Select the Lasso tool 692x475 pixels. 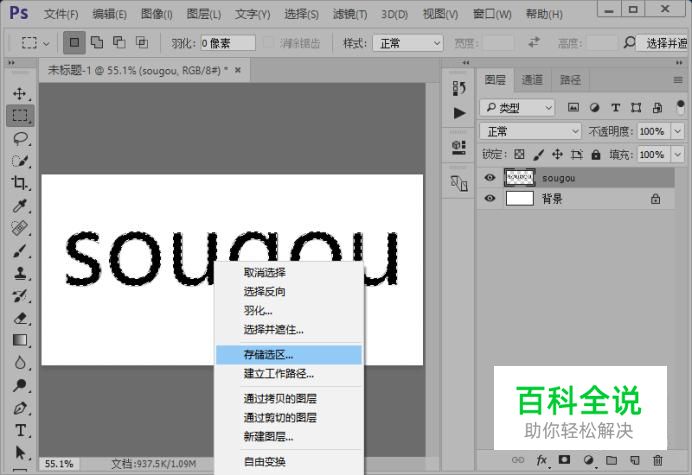point(20,139)
